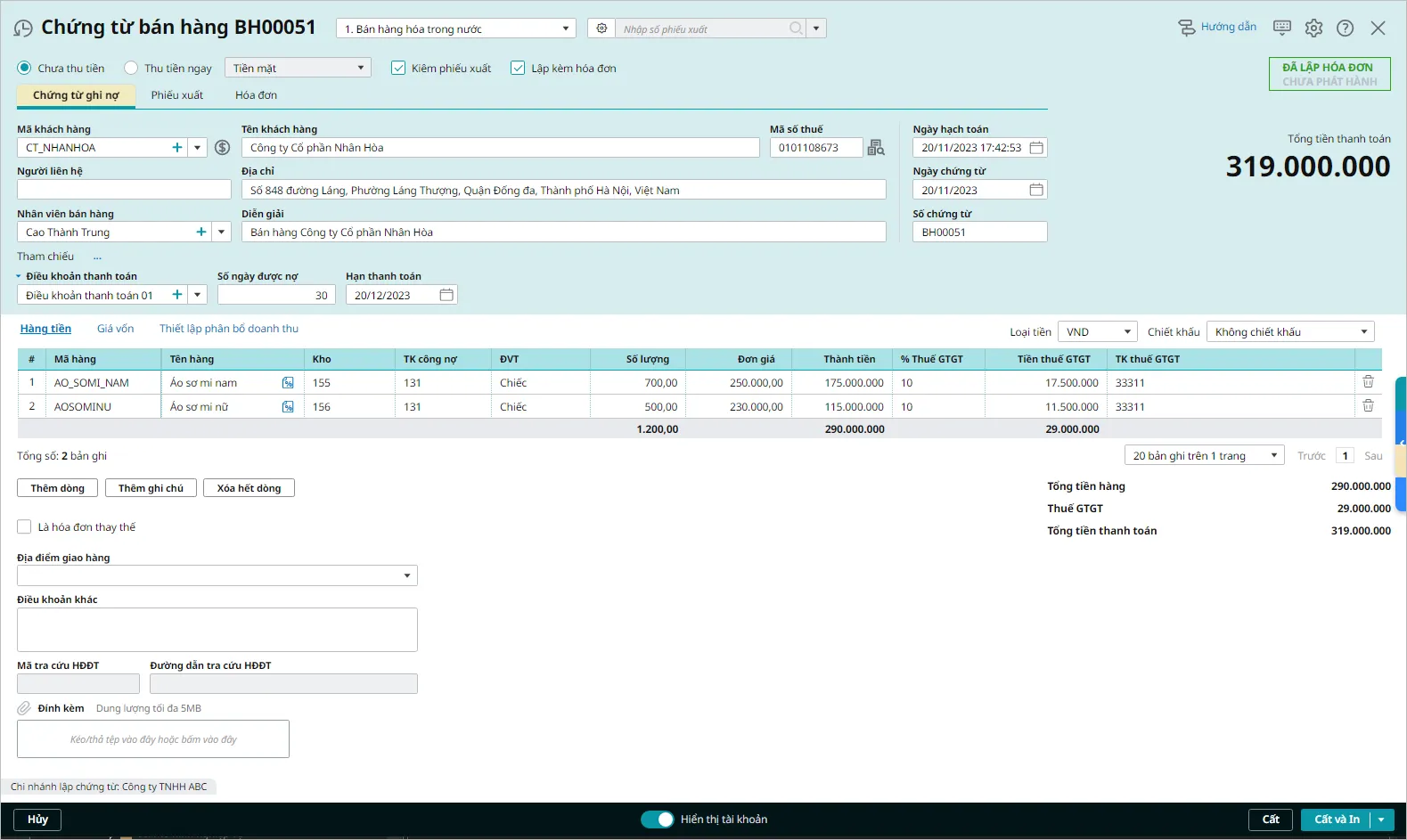
Task: Click in the Điều khoản khác text area
Action: tap(217, 630)
